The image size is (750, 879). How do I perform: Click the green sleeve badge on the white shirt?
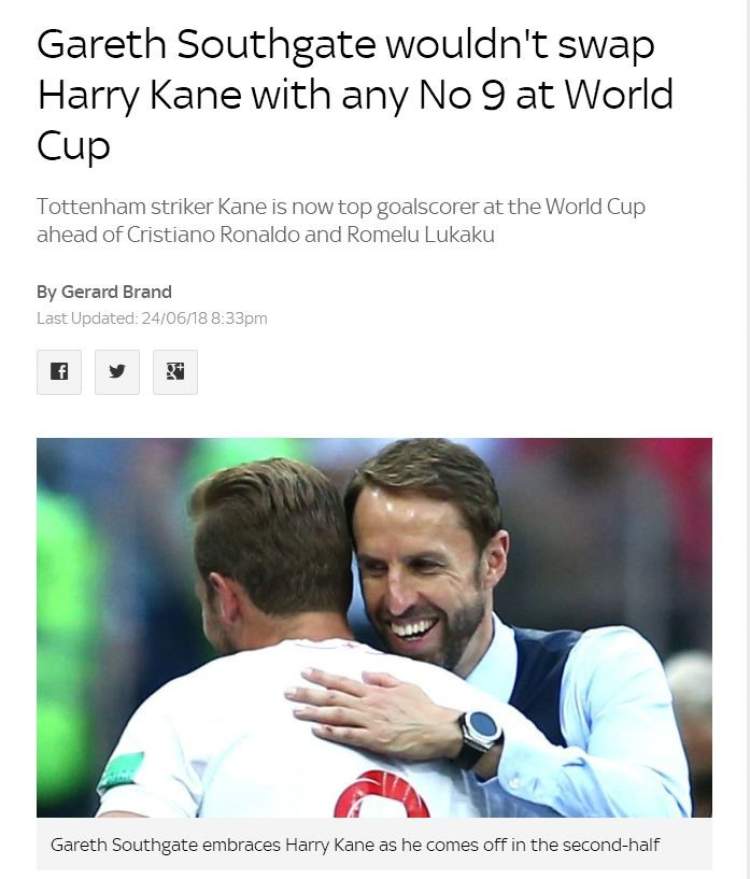pos(121,772)
